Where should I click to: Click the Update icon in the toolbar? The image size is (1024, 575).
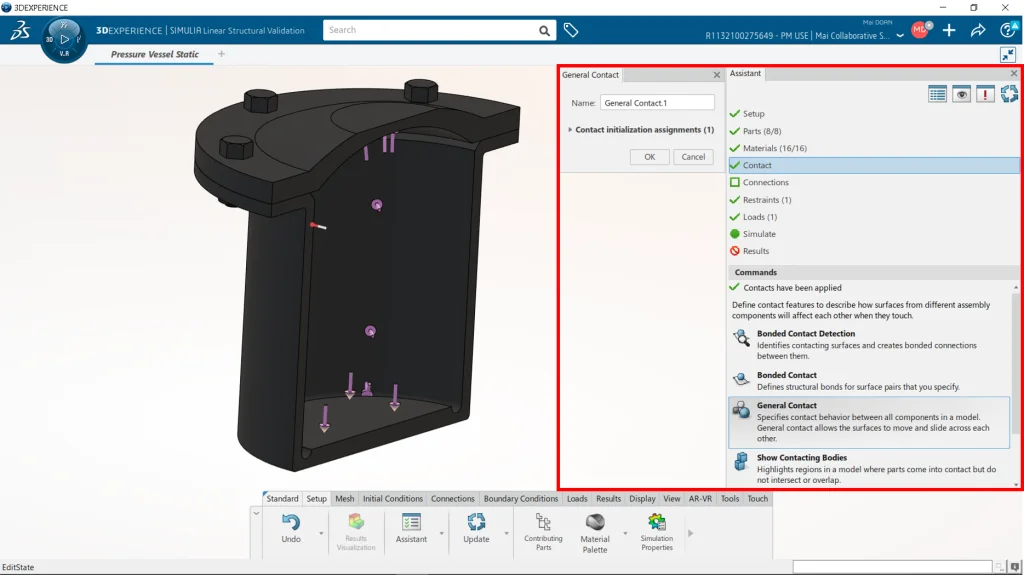pyautogui.click(x=476, y=522)
